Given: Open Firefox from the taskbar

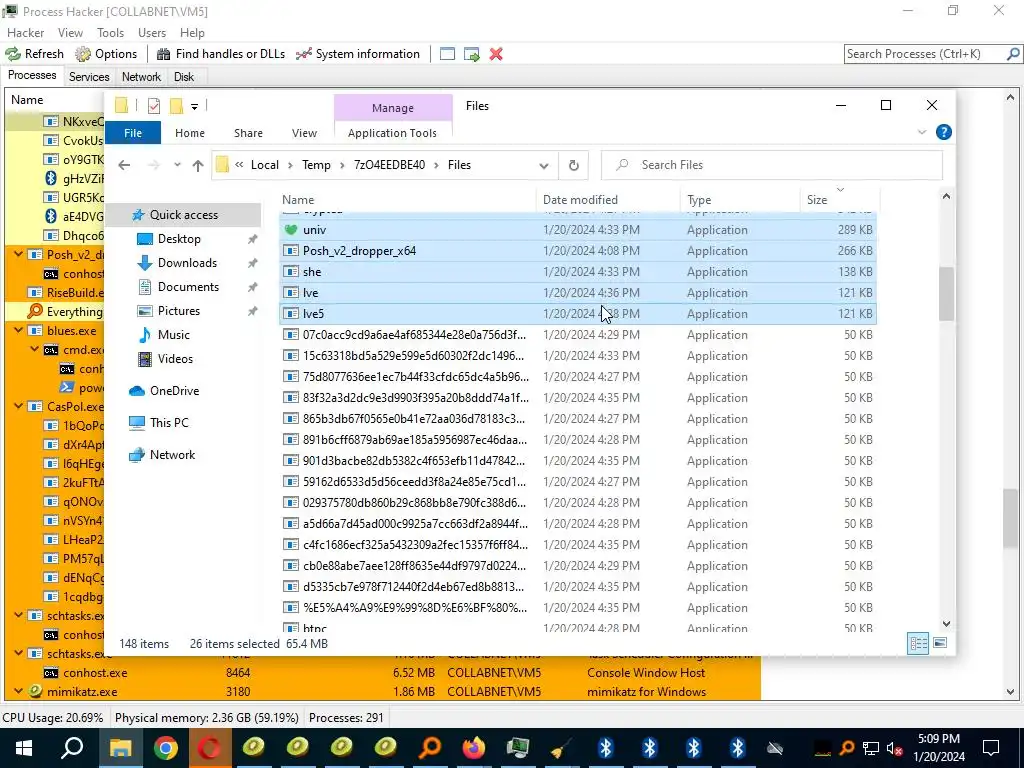Looking at the screenshot, I should (x=473, y=748).
